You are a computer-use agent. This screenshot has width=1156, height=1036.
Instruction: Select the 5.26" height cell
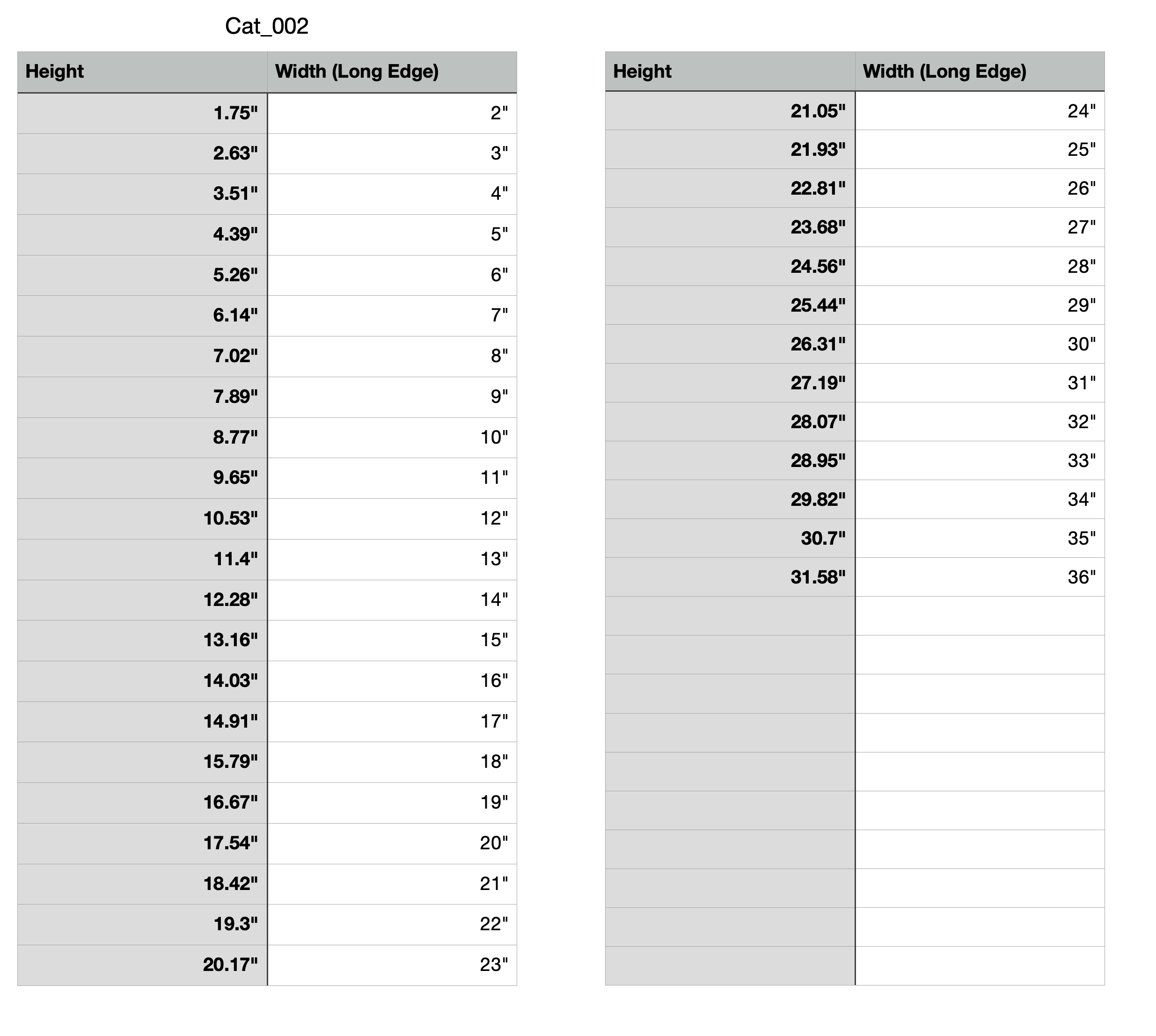point(142,275)
